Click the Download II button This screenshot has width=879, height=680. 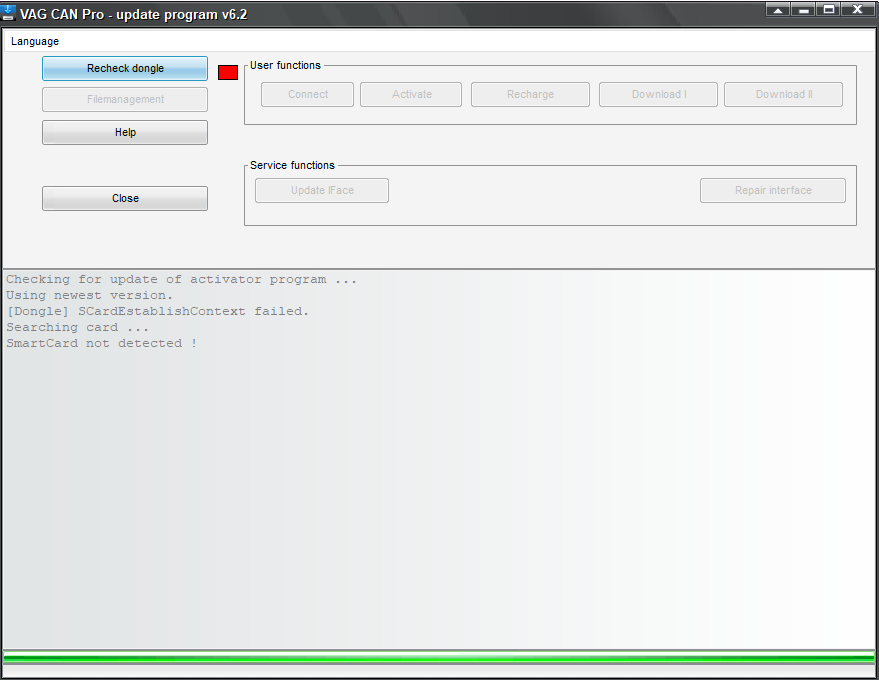(783, 94)
